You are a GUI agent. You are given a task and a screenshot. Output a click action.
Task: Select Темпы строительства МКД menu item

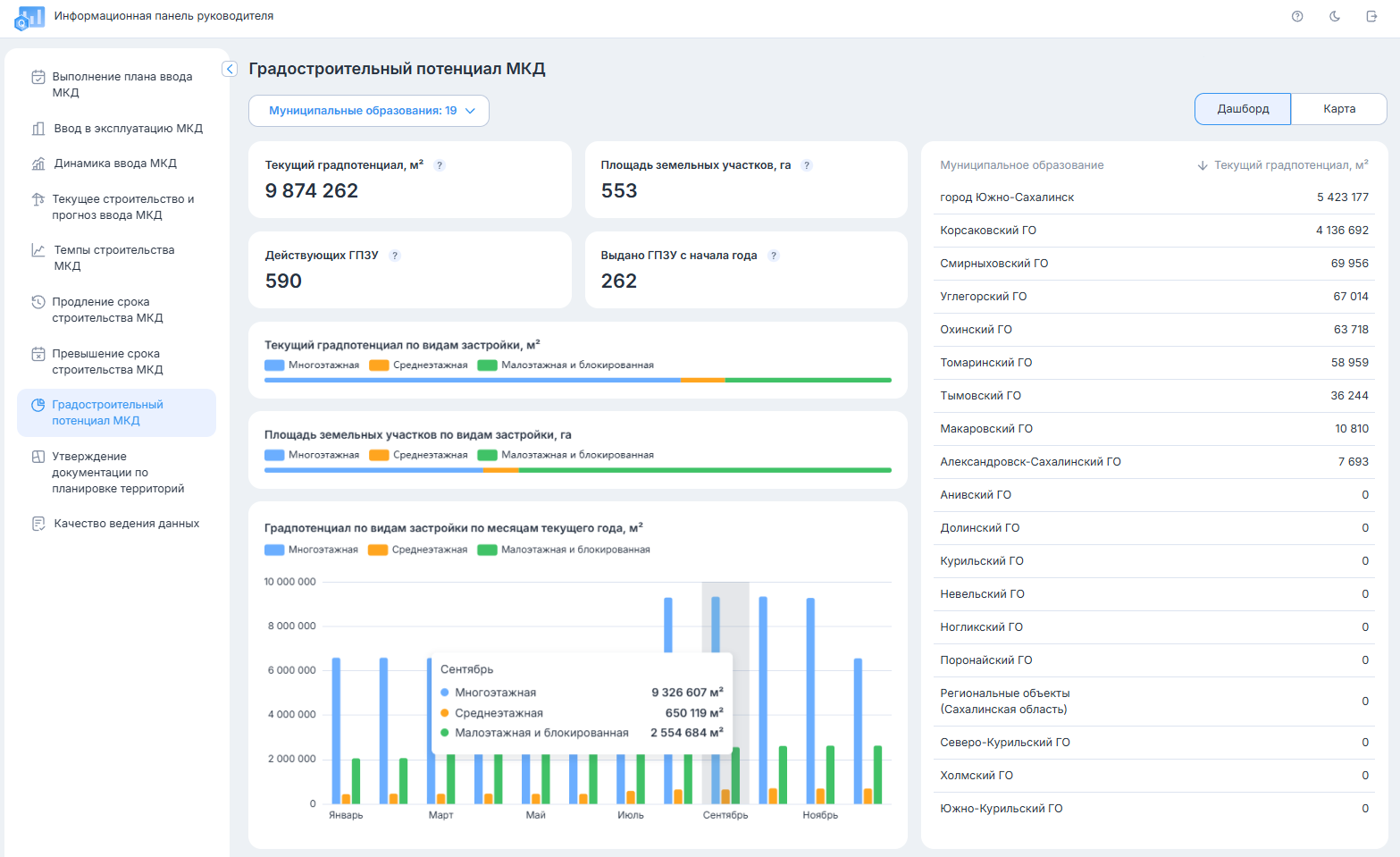pyautogui.click(x=116, y=258)
